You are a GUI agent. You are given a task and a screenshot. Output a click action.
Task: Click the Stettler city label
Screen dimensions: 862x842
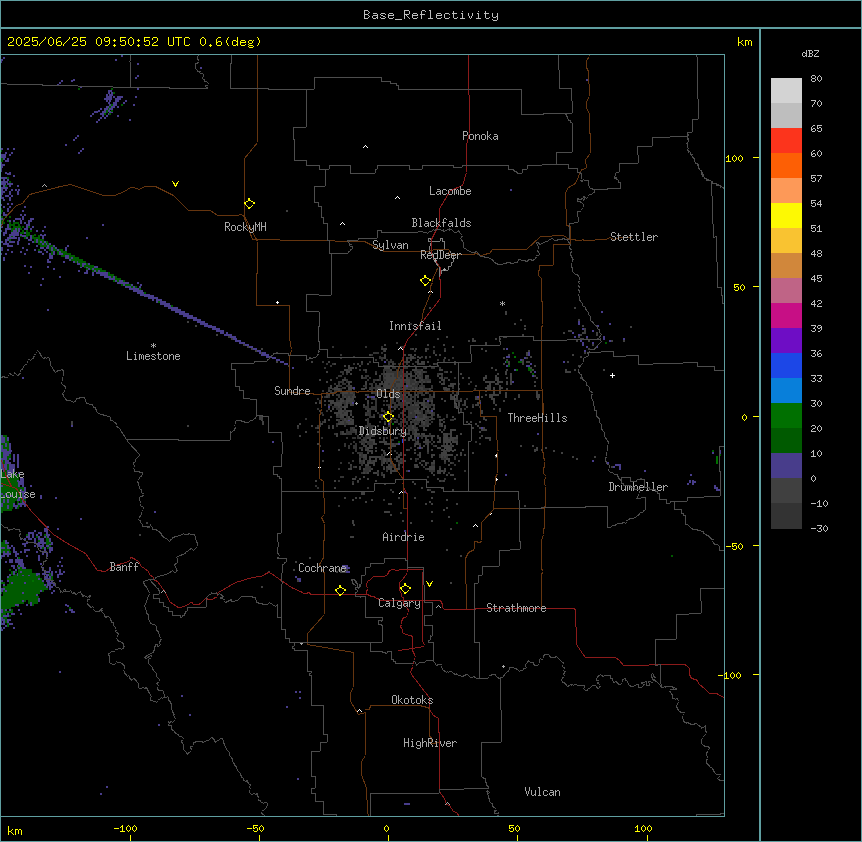tap(634, 237)
